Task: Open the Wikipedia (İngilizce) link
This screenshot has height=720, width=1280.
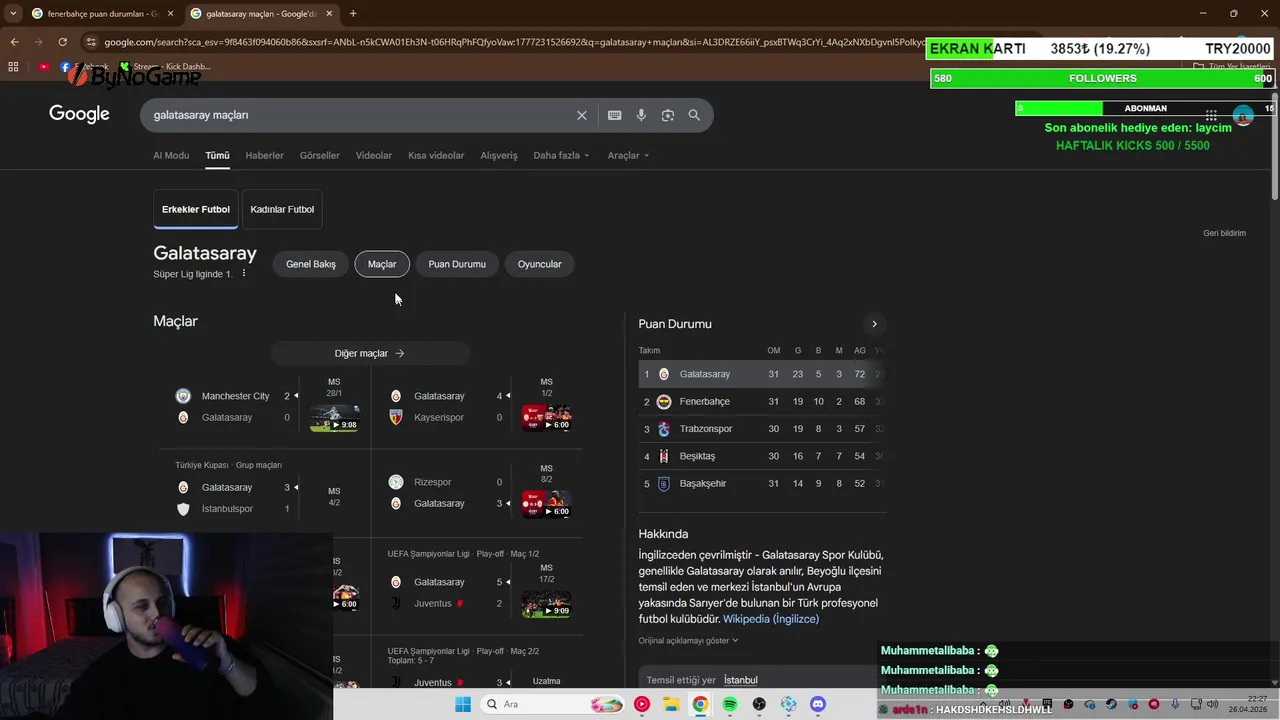Action: (771, 619)
